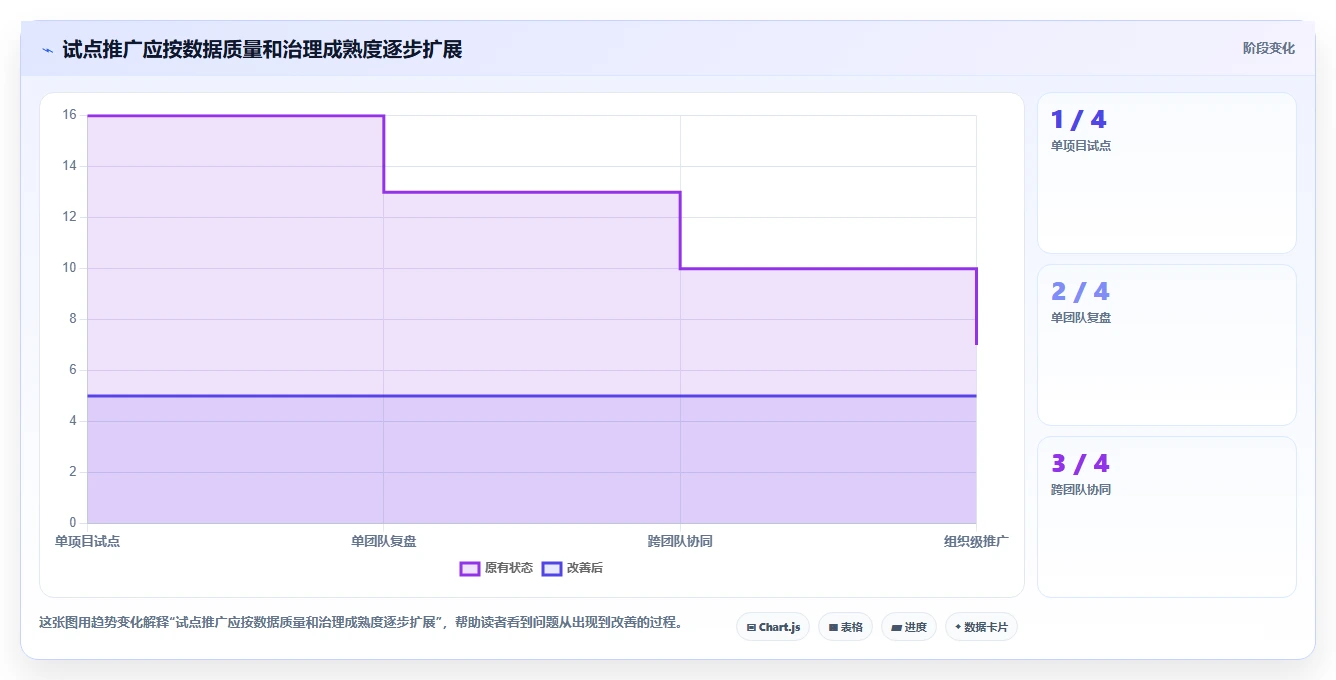Select the Chart.js tag chip

coord(773,627)
